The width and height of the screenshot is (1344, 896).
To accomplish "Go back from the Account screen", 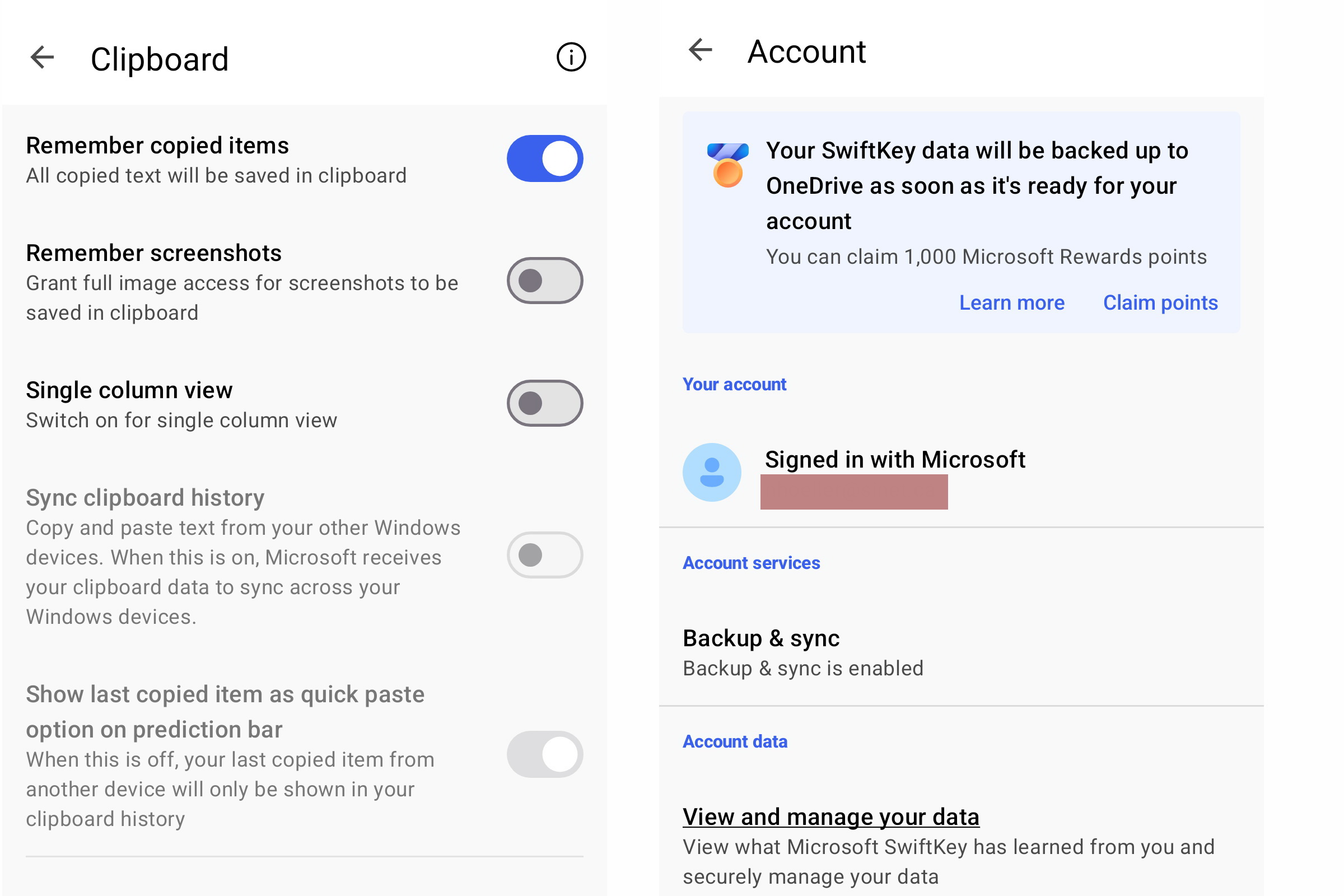I will (700, 50).
